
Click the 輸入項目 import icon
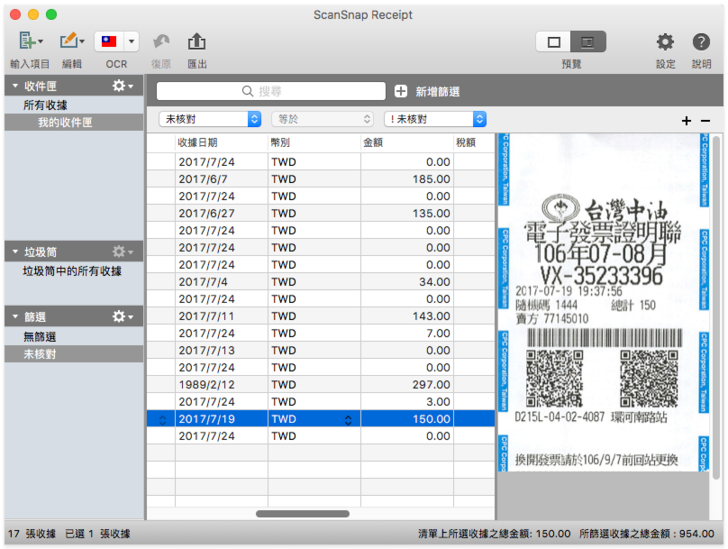point(29,42)
